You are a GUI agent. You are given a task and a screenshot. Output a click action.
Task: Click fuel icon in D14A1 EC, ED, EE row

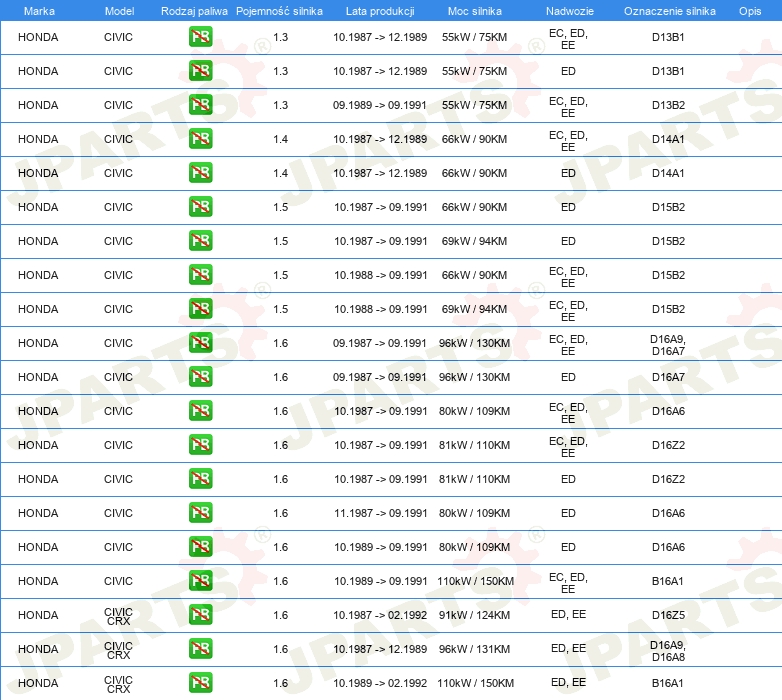pyautogui.click(x=200, y=139)
